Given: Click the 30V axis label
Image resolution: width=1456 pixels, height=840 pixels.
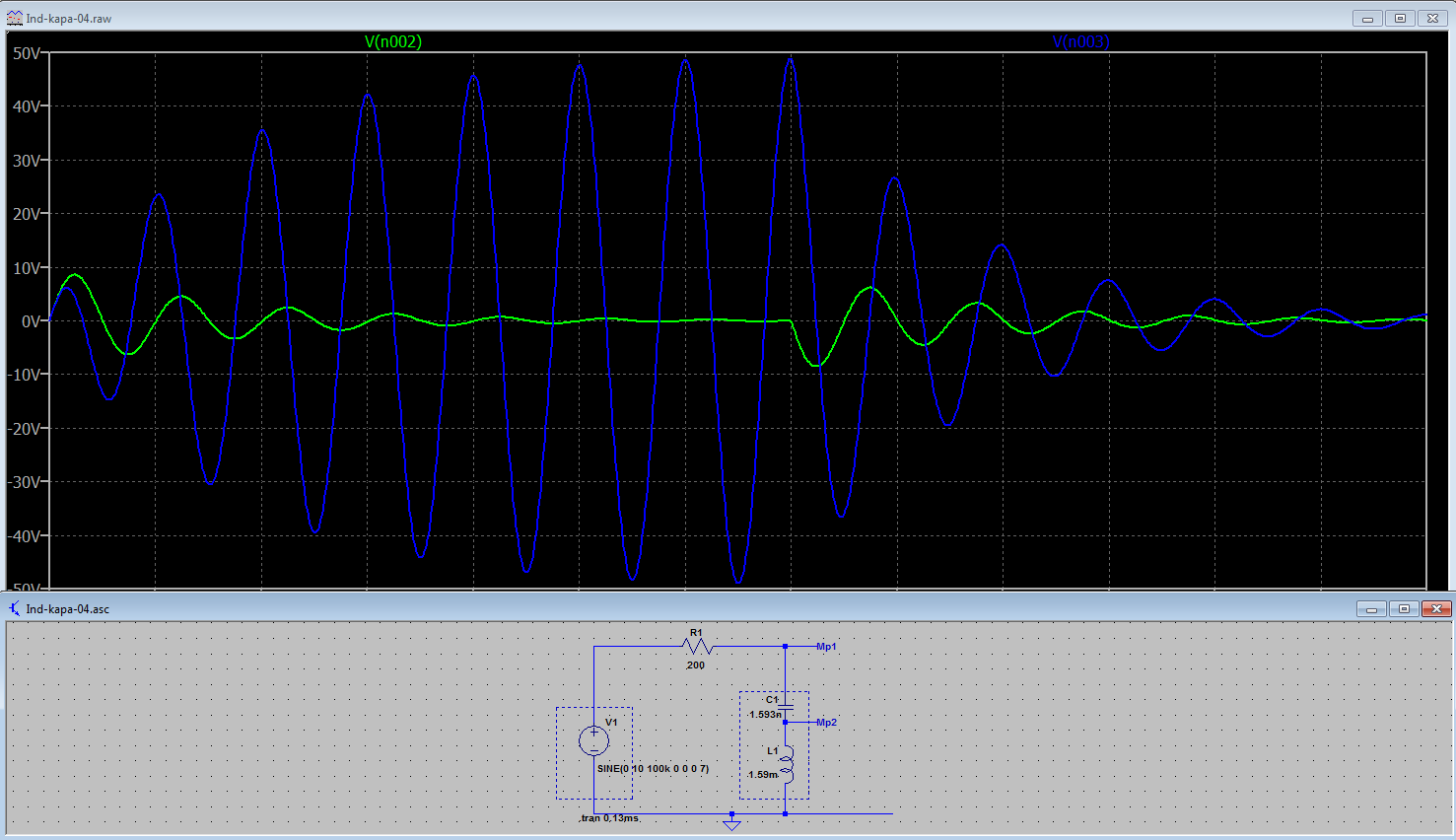Looking at the screenshot, I should point(26,161).
